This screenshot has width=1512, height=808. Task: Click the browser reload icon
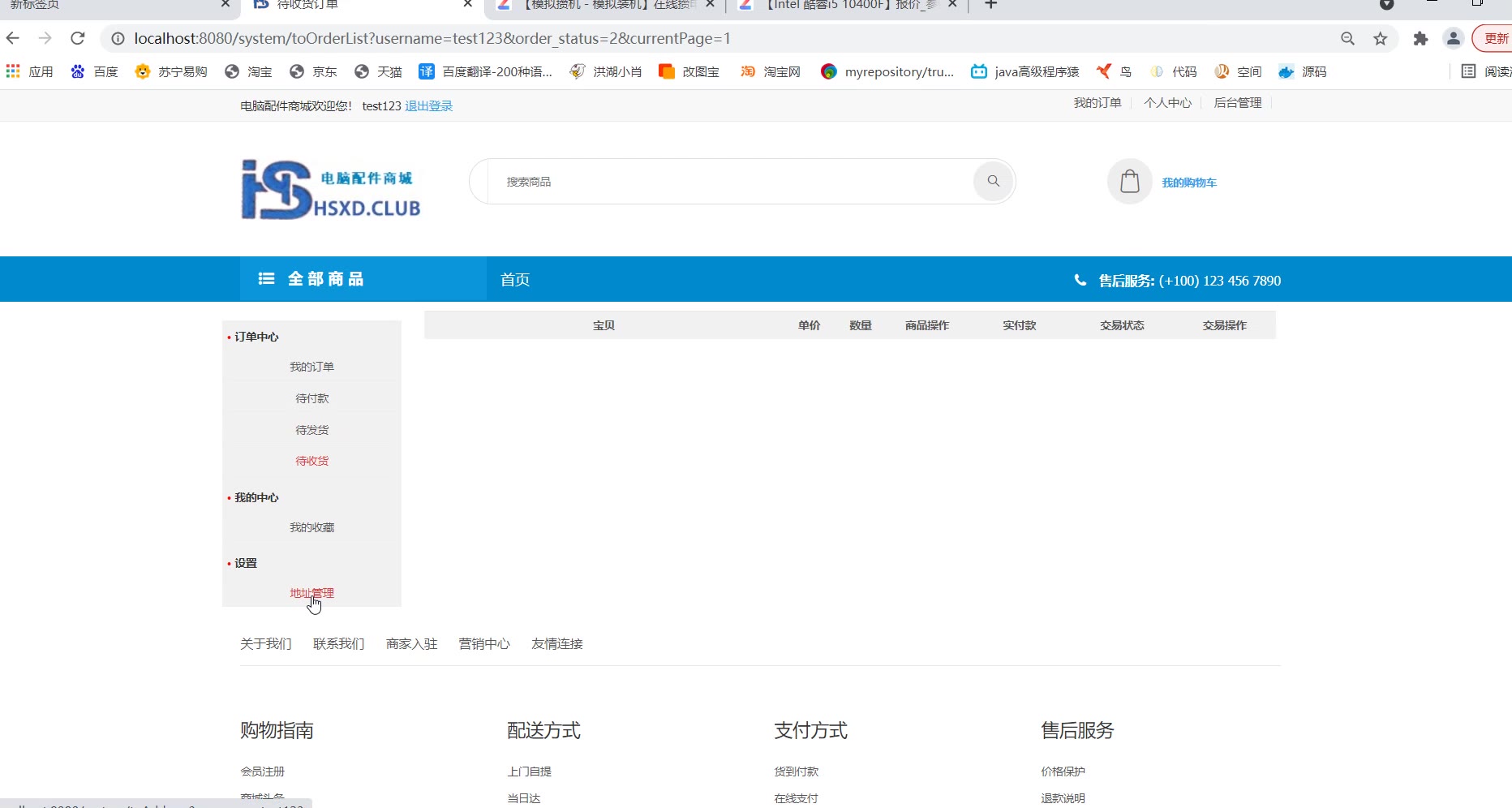point(78,38)
